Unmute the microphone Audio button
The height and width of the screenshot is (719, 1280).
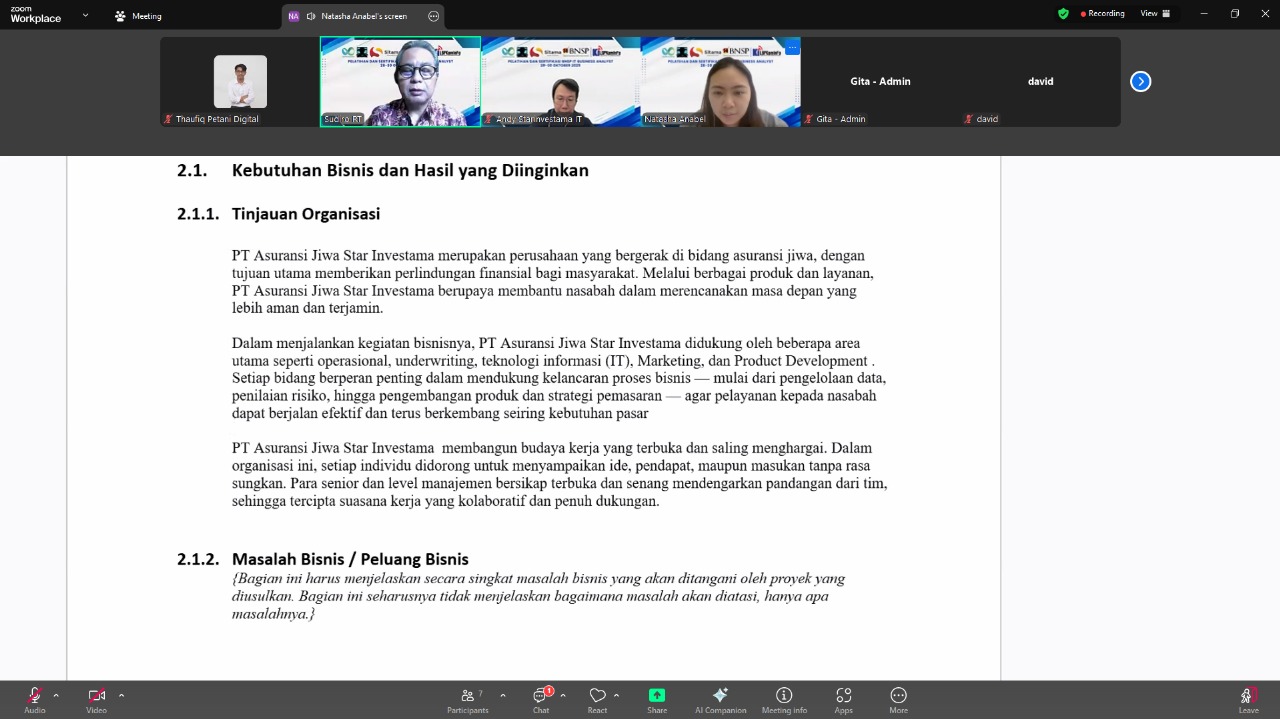[34, 697]
